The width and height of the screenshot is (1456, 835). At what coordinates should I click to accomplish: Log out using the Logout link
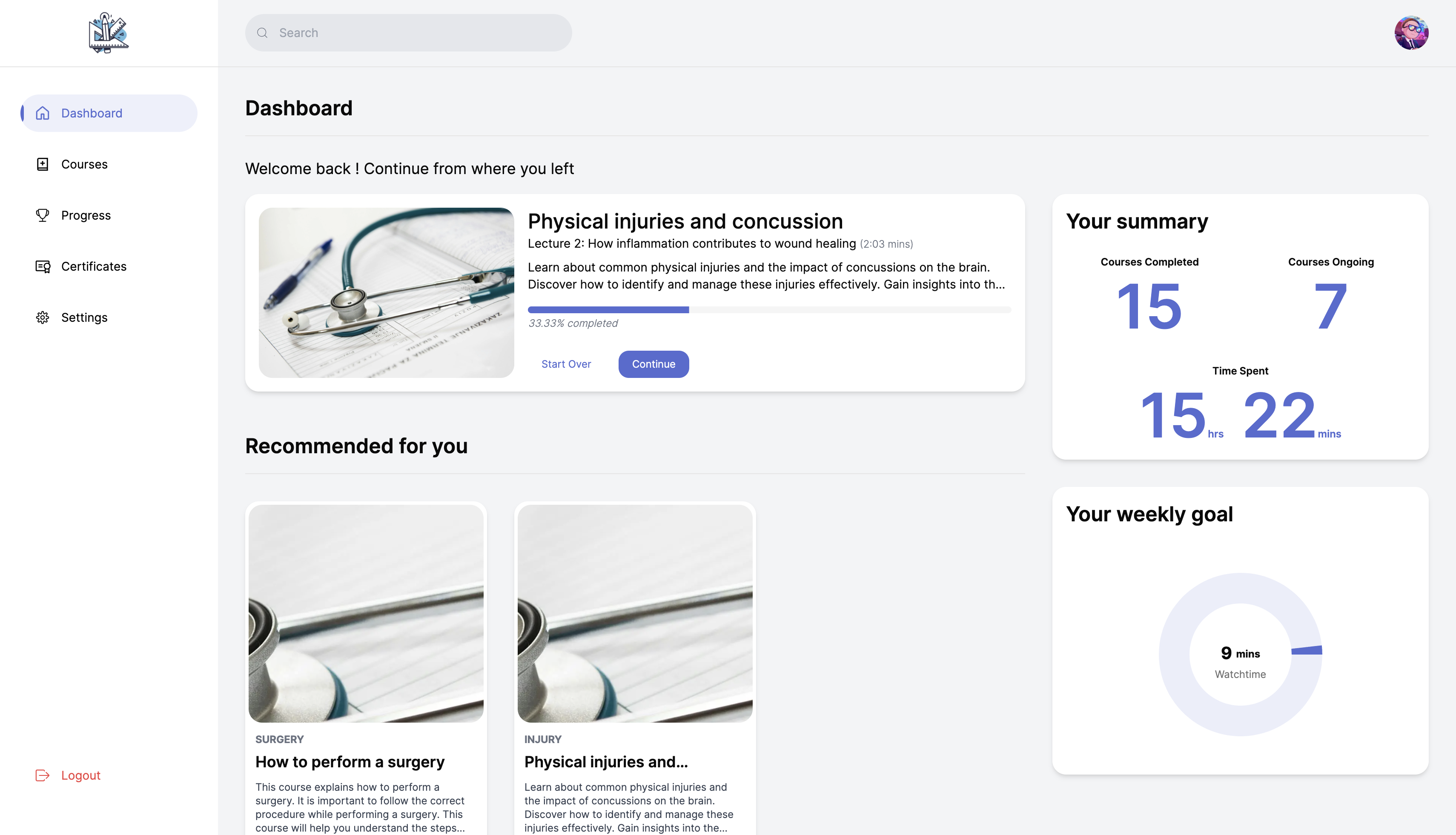tap(81, 775)
